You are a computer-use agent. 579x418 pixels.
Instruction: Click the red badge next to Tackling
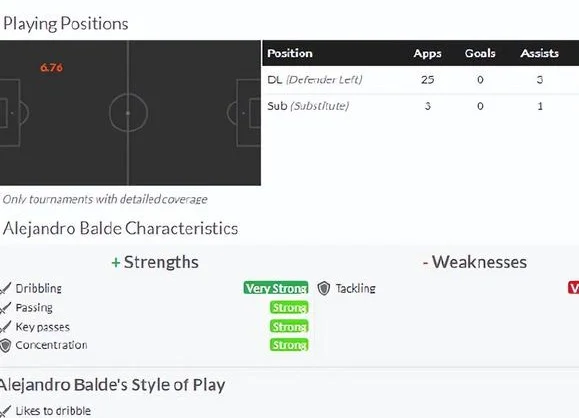[x=573, y=288]
